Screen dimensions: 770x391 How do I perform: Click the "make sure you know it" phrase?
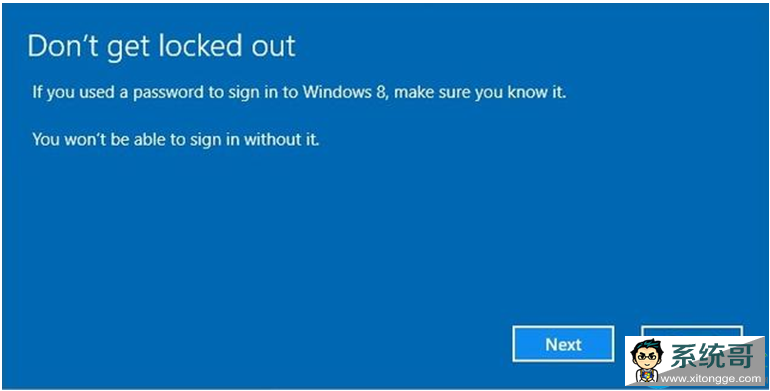pyautogui.click(x=480, y=92)
